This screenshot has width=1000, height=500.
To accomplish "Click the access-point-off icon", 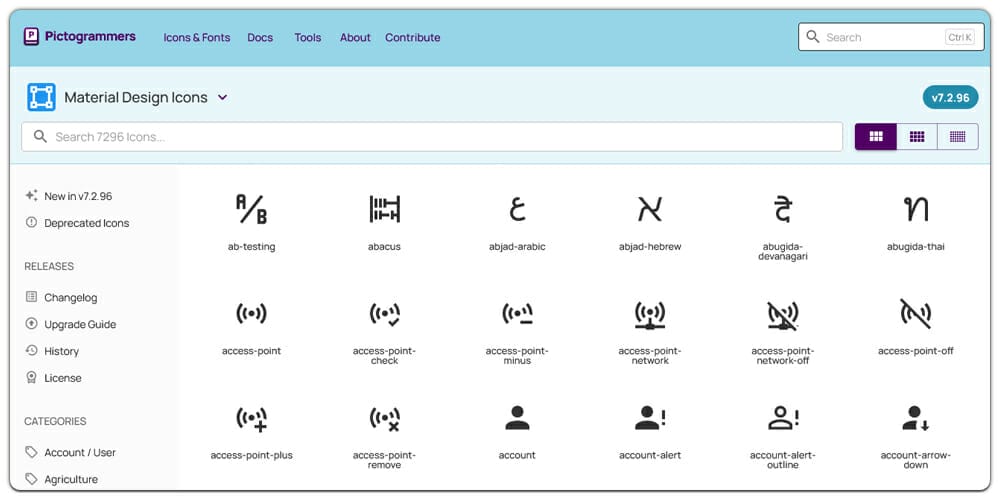I will click(x=916, y=313).
